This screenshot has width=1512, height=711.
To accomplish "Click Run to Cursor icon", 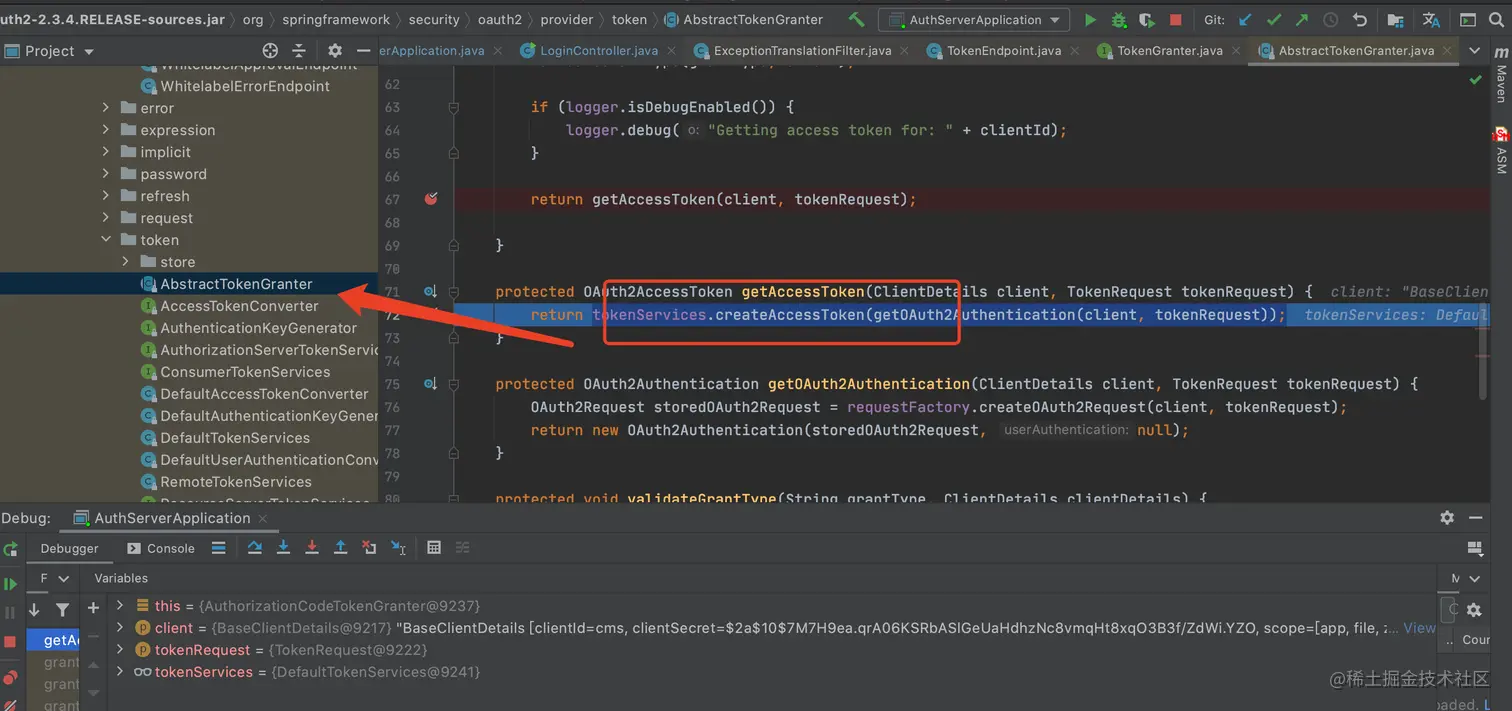I will coord(398,547).
